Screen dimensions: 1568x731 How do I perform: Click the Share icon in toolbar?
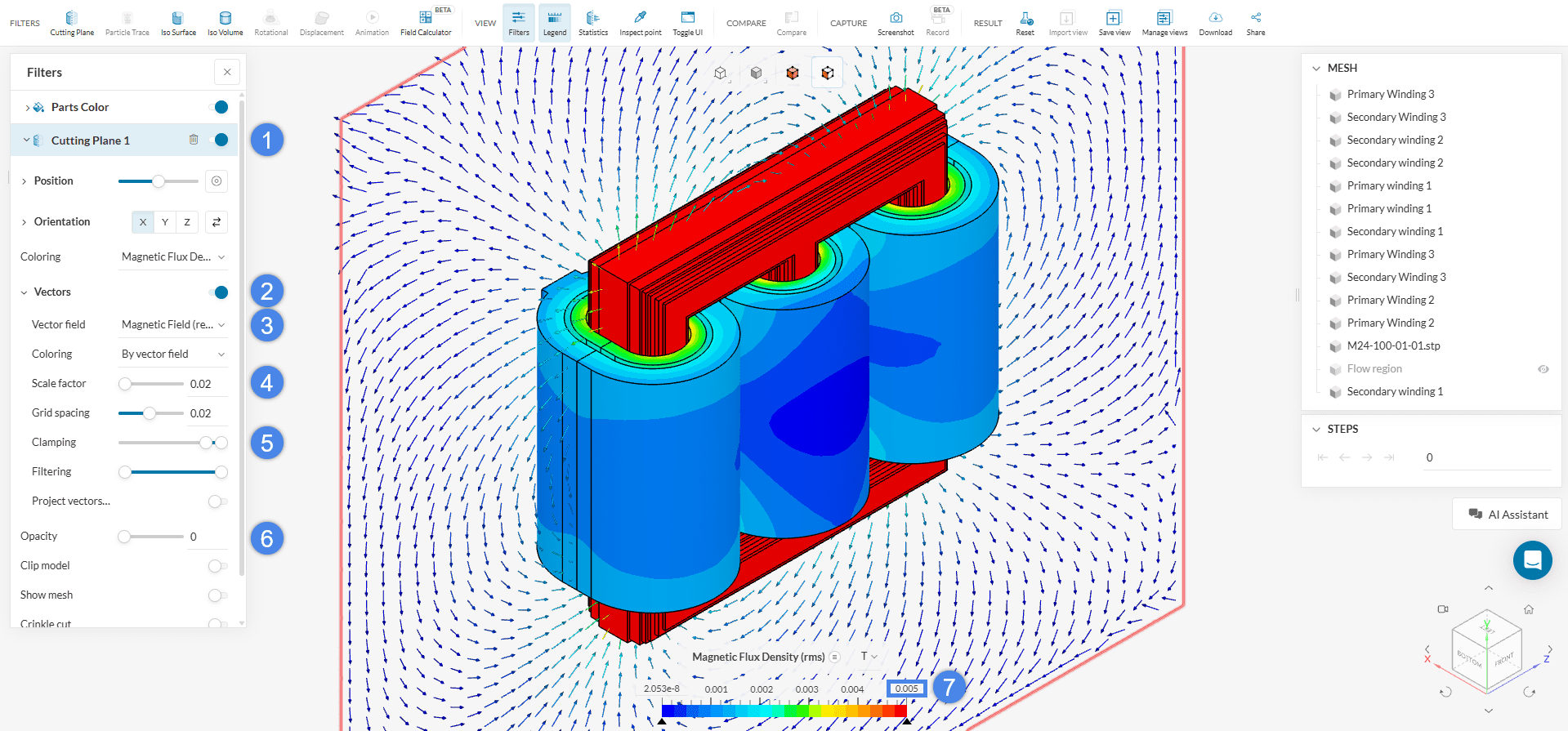pyautogui.click(x=1255, y=23)
